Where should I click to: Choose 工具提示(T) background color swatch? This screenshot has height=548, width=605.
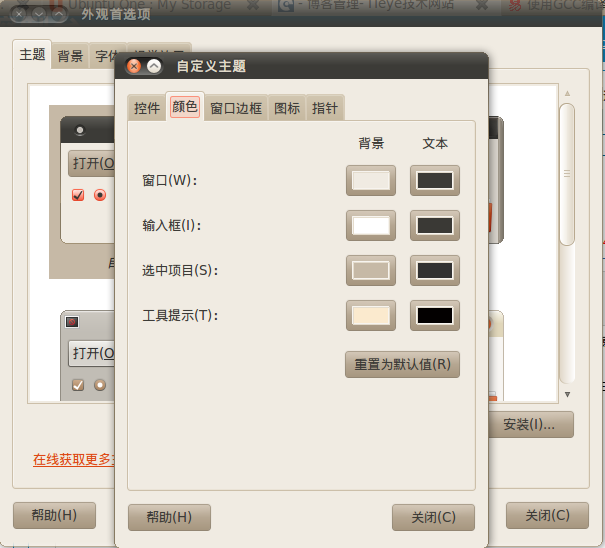[371, 315]
